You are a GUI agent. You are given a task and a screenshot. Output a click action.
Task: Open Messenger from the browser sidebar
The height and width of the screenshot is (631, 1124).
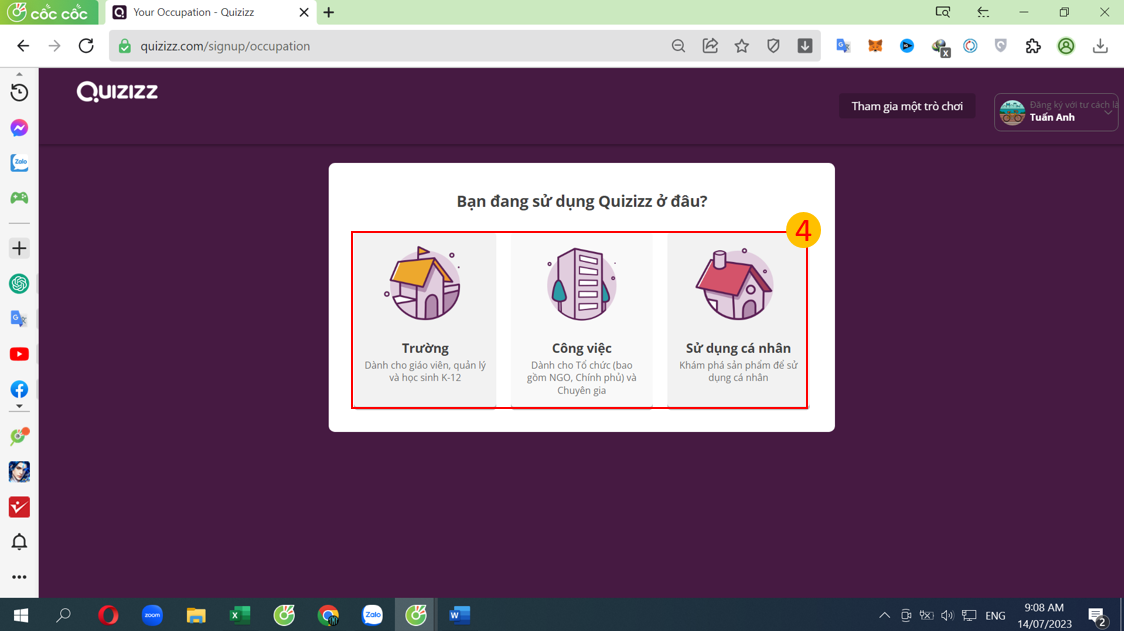tap(19, 128)
